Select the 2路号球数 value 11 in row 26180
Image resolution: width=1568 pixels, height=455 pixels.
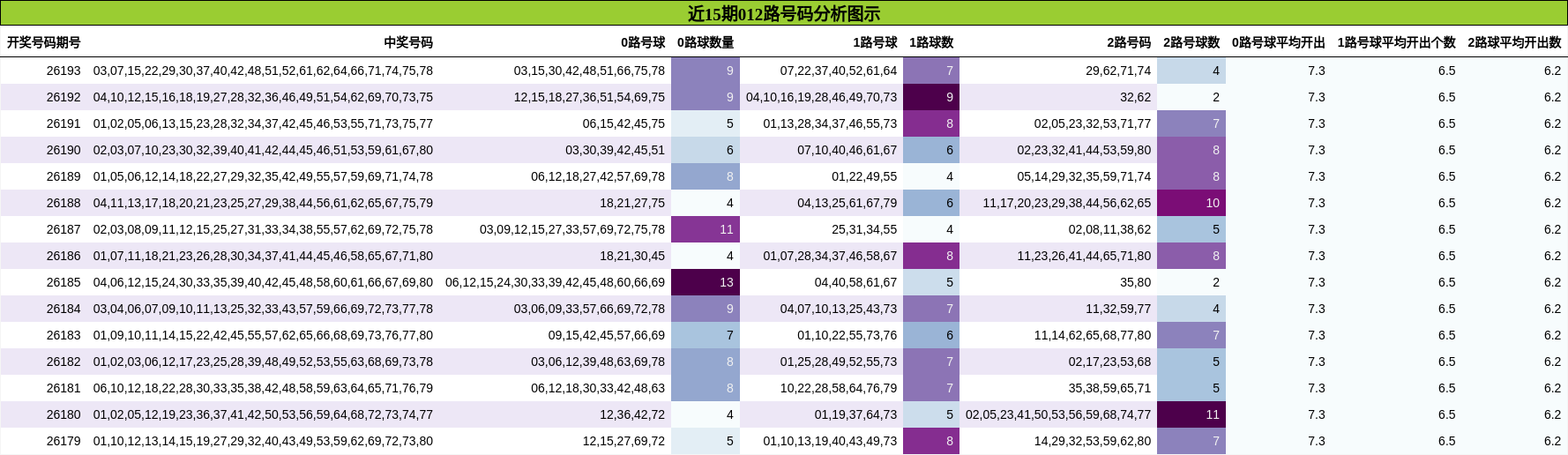coord(1191,414)
